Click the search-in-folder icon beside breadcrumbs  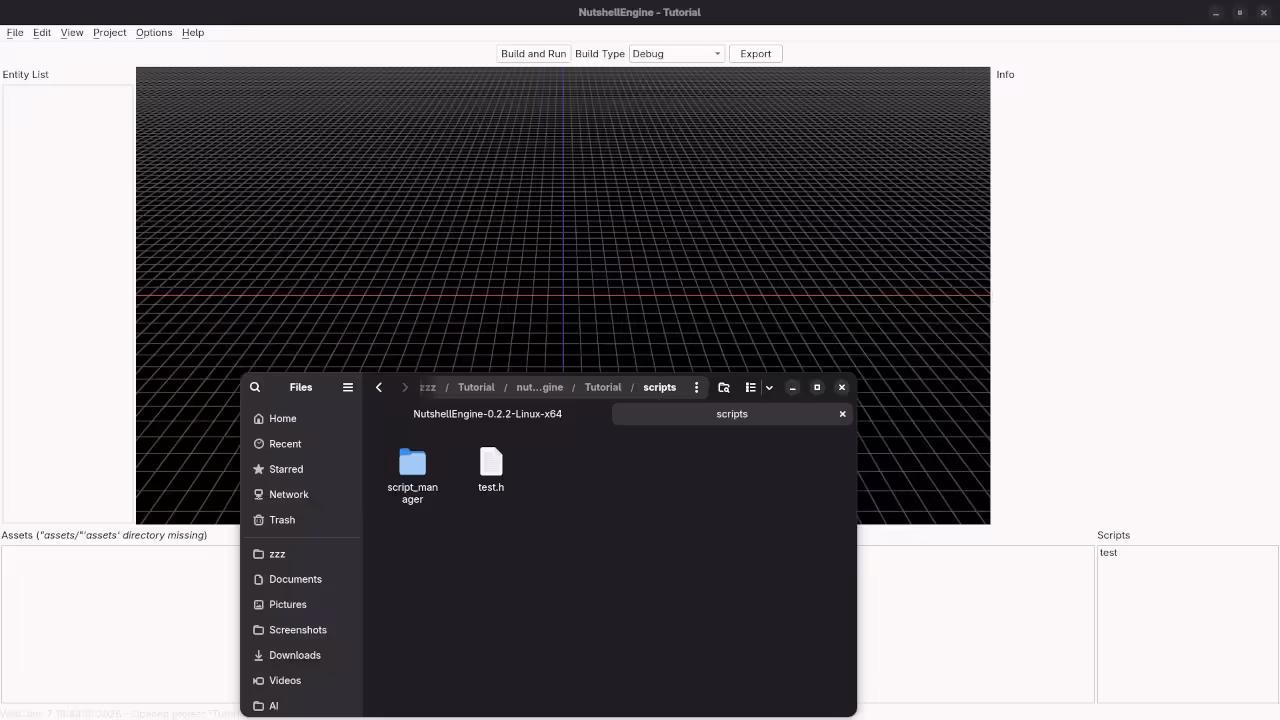click(x=723, y=387)
